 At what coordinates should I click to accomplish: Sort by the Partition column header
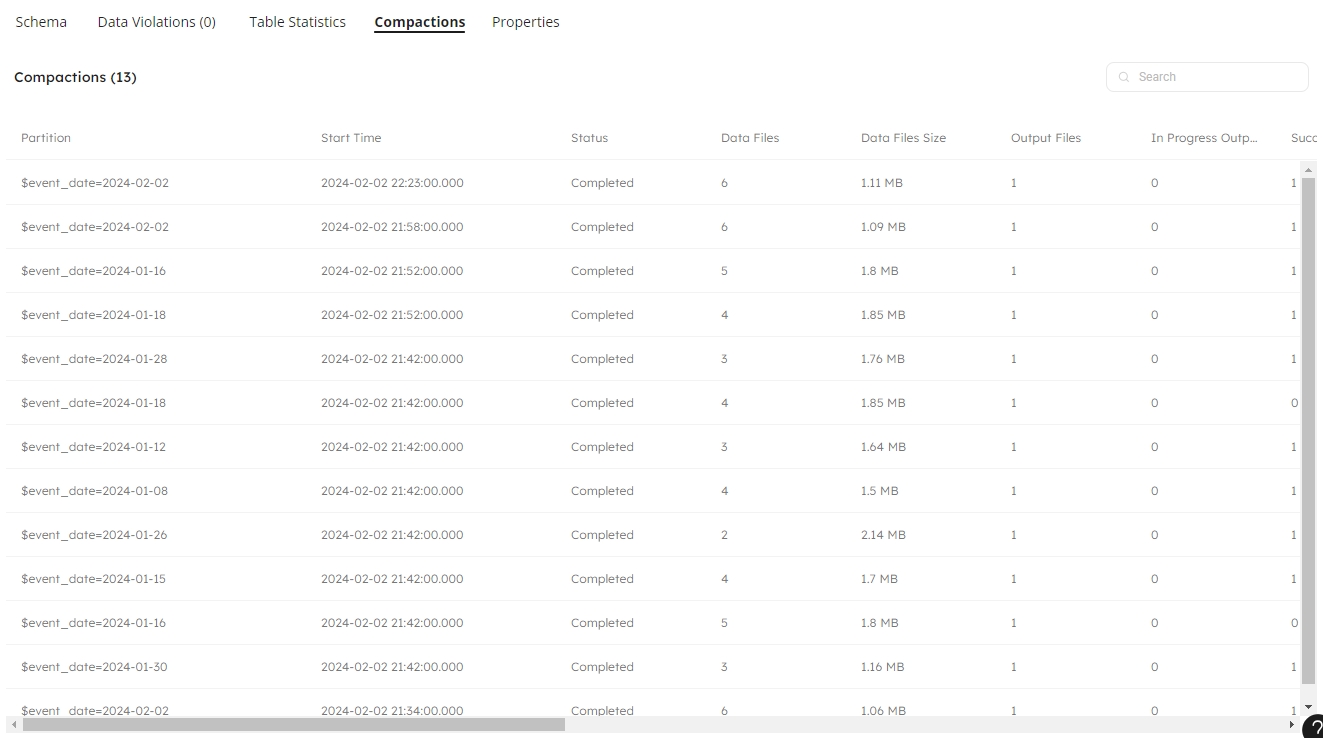[46, 138]
